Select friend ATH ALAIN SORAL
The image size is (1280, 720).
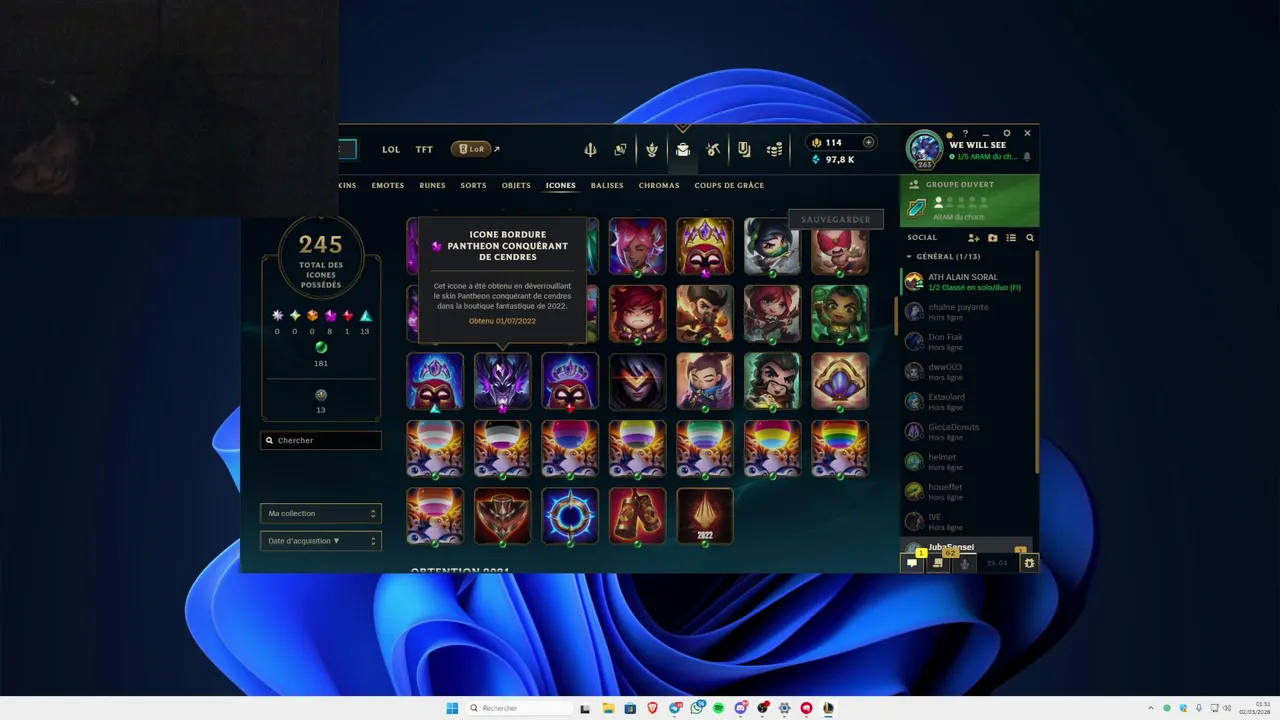(967, 282)
